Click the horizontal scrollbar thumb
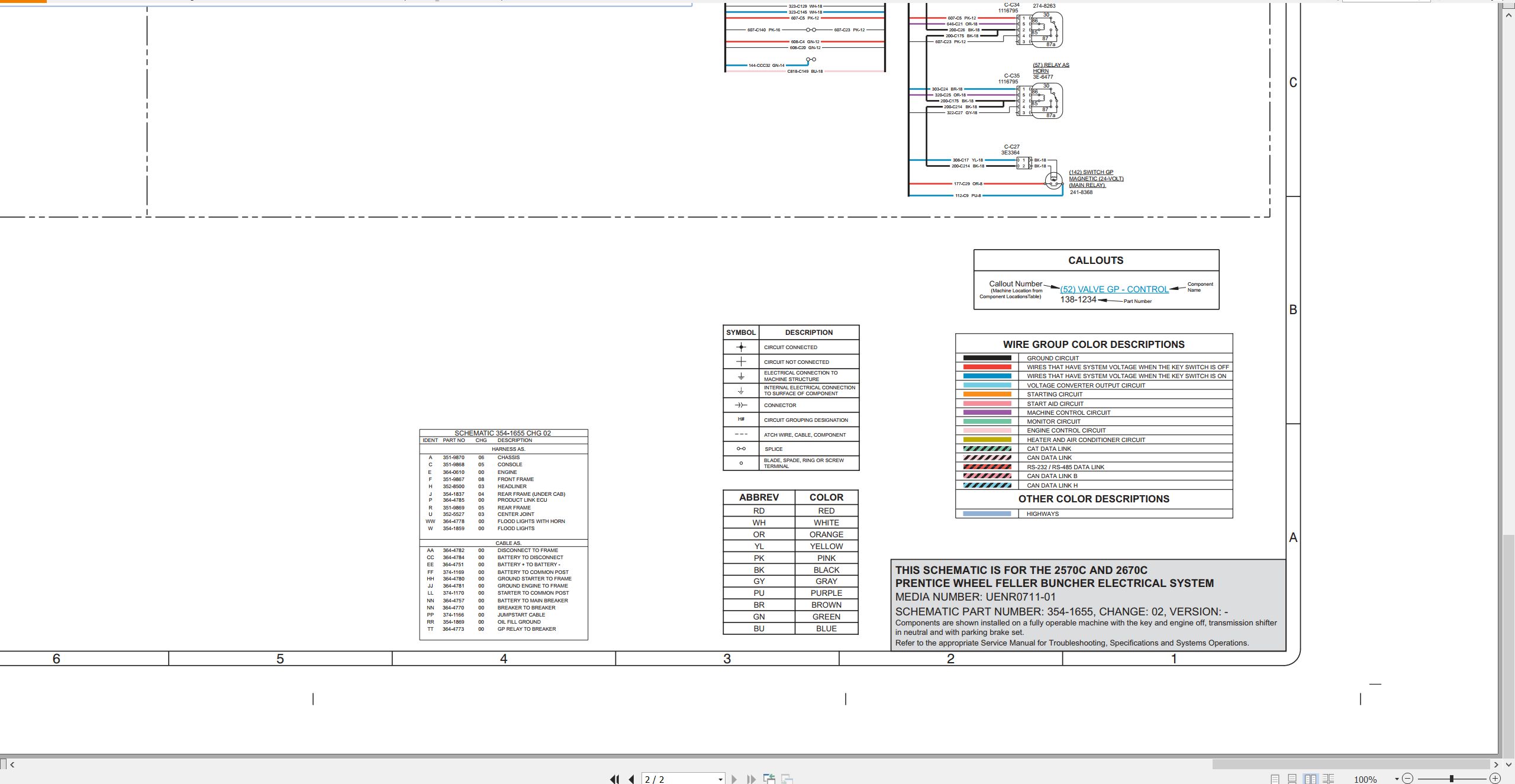 click(x=1351, y=764)
